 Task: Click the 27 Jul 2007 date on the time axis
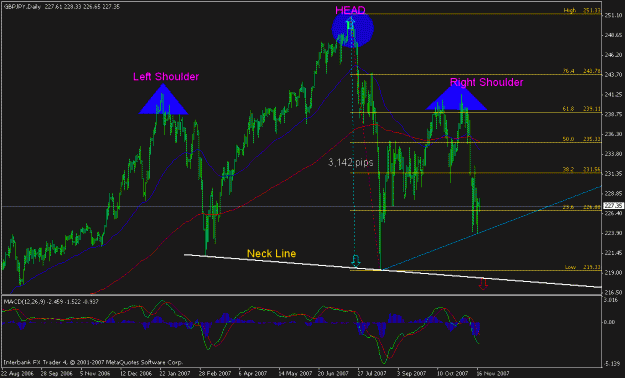(x=372, y=374)
